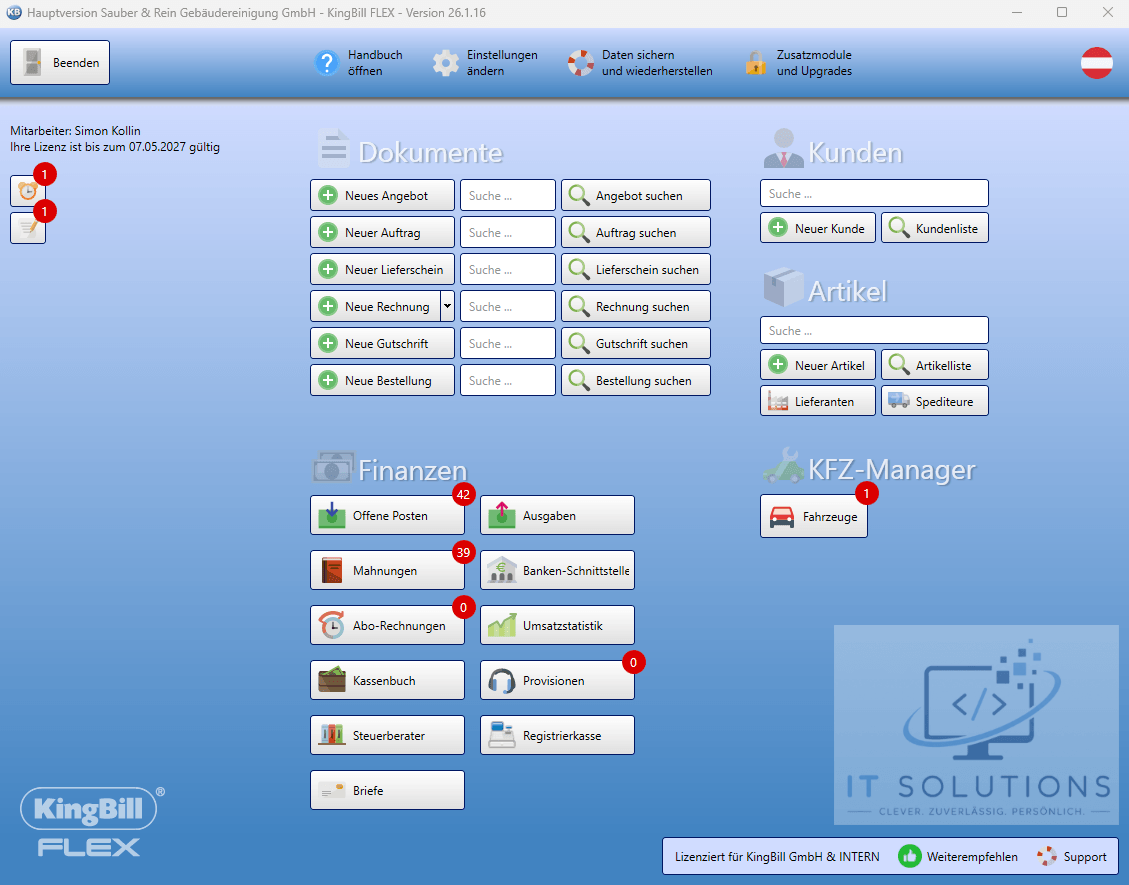The width and height of the screenshot is (1129, 885).
Task: Open Steuerberater
Action: pos(387,735)
